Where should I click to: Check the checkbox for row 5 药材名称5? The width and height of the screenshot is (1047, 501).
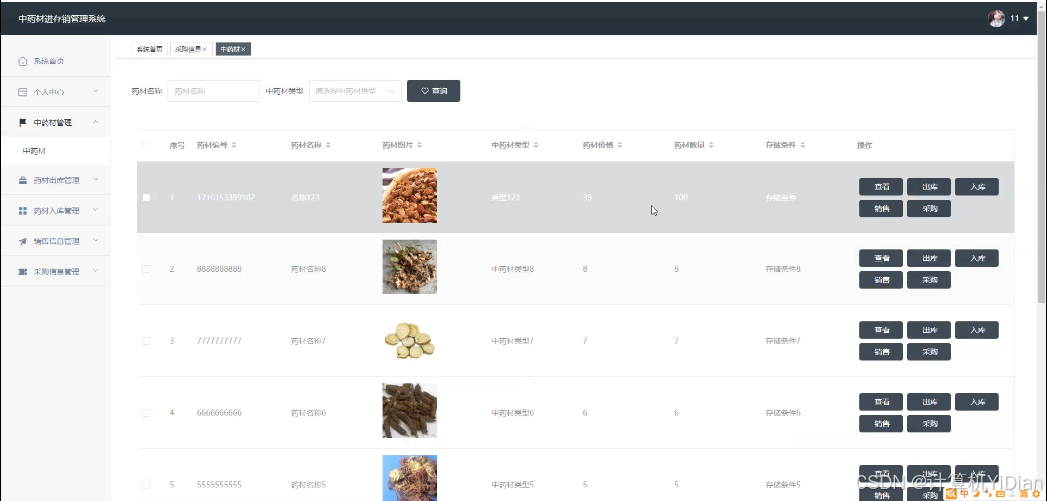click(x=146, y=484)
